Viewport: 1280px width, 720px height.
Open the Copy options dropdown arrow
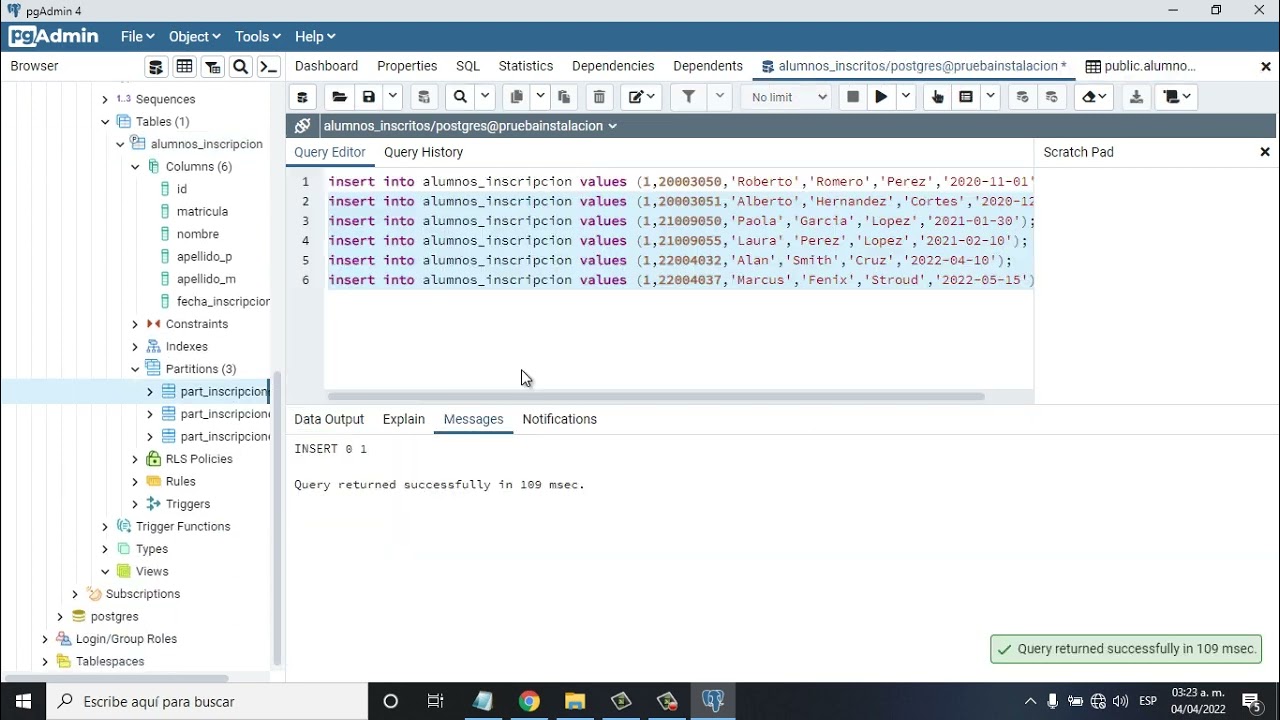540,97
